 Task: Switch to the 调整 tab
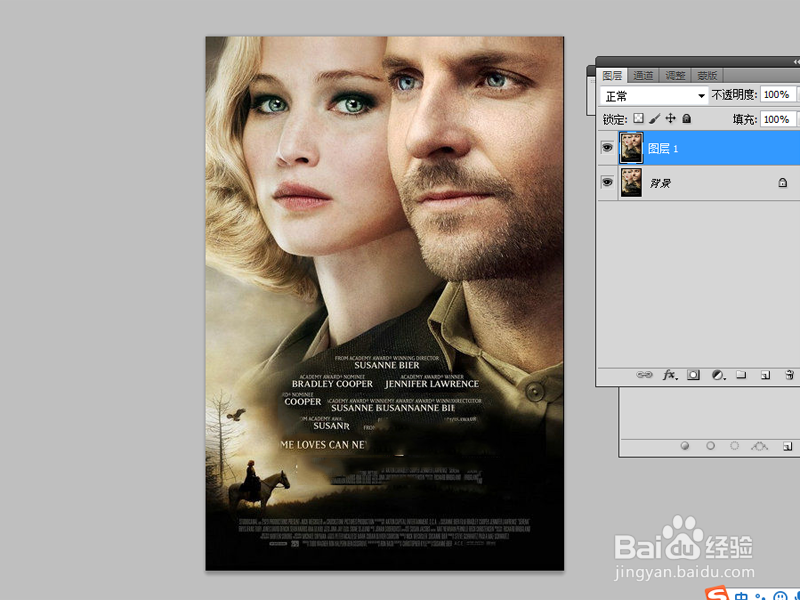click(675, 76)
